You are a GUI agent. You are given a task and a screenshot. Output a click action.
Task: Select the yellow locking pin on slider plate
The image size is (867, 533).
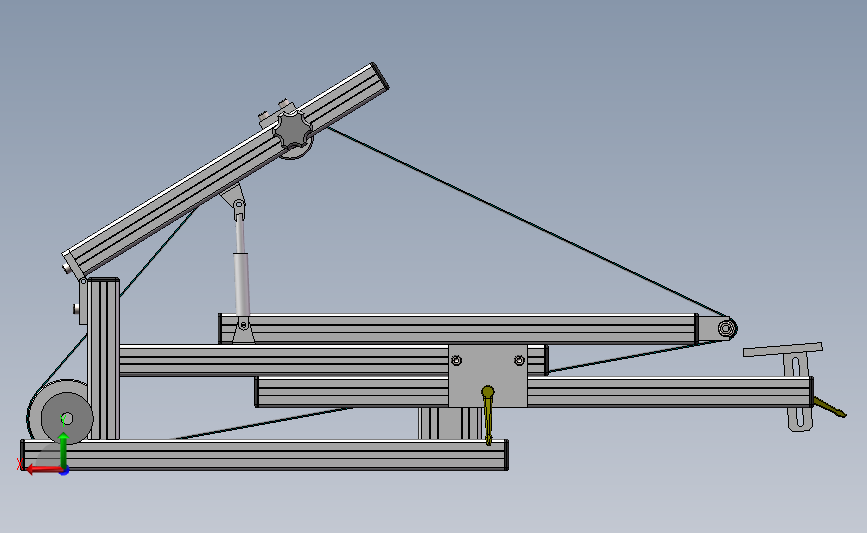click(488, 415)
